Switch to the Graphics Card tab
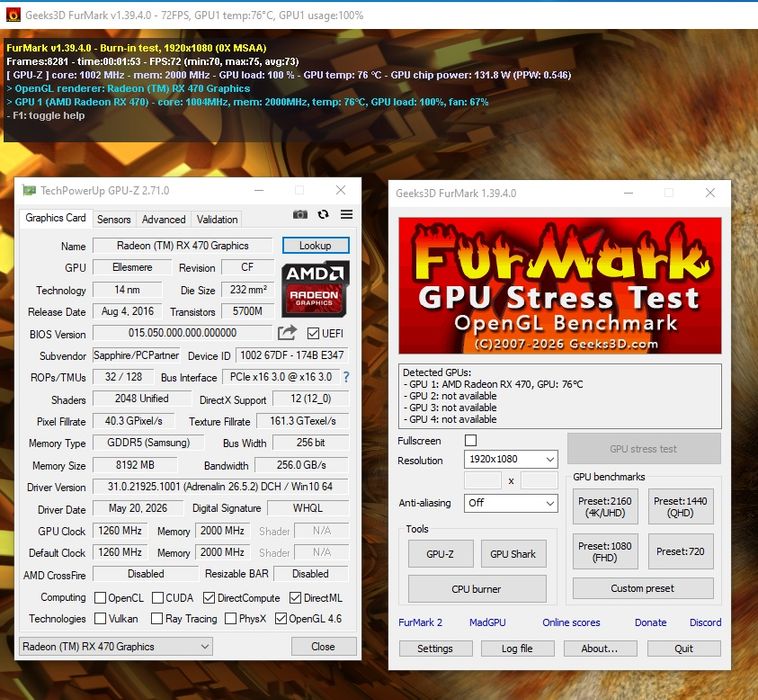This screenshot has height=700, width=758. coord(56,218)
